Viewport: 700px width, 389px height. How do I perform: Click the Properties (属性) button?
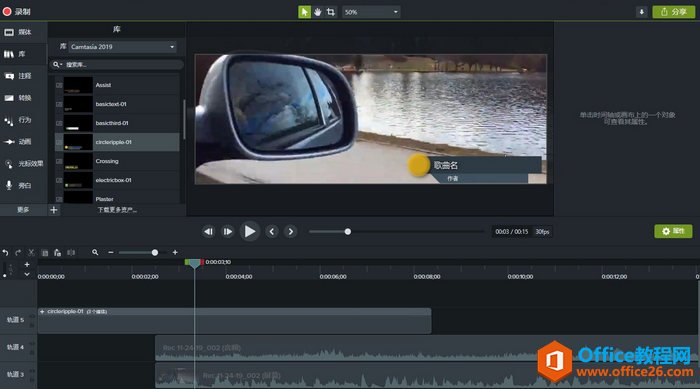[673, 231]
